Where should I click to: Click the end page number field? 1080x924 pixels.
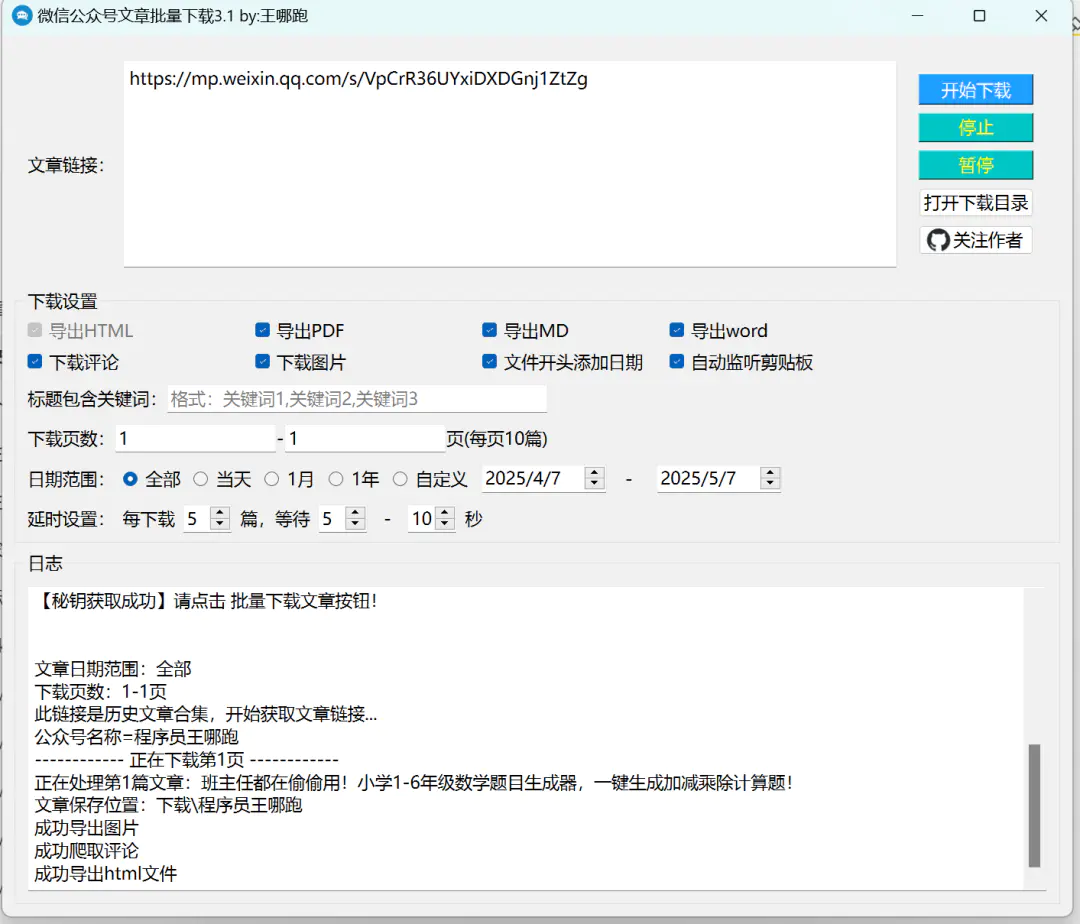click(365, 439)
